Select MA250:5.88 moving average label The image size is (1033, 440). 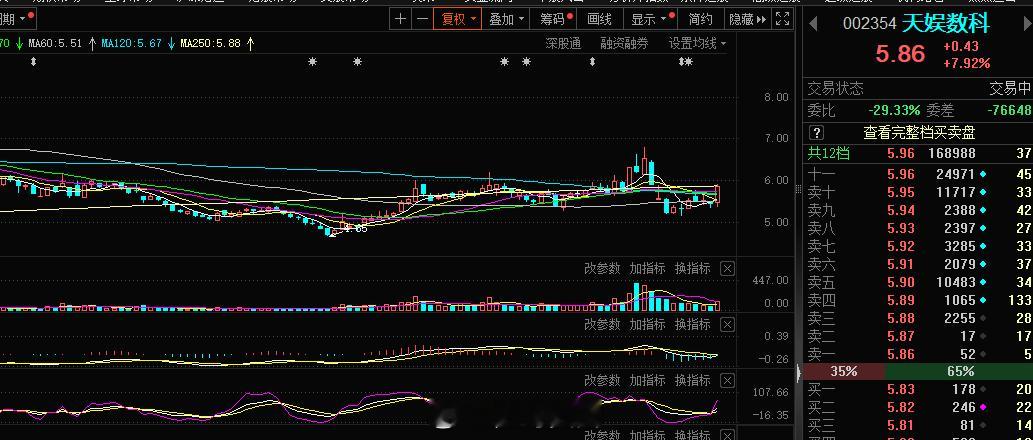click(x=211, y=43)
